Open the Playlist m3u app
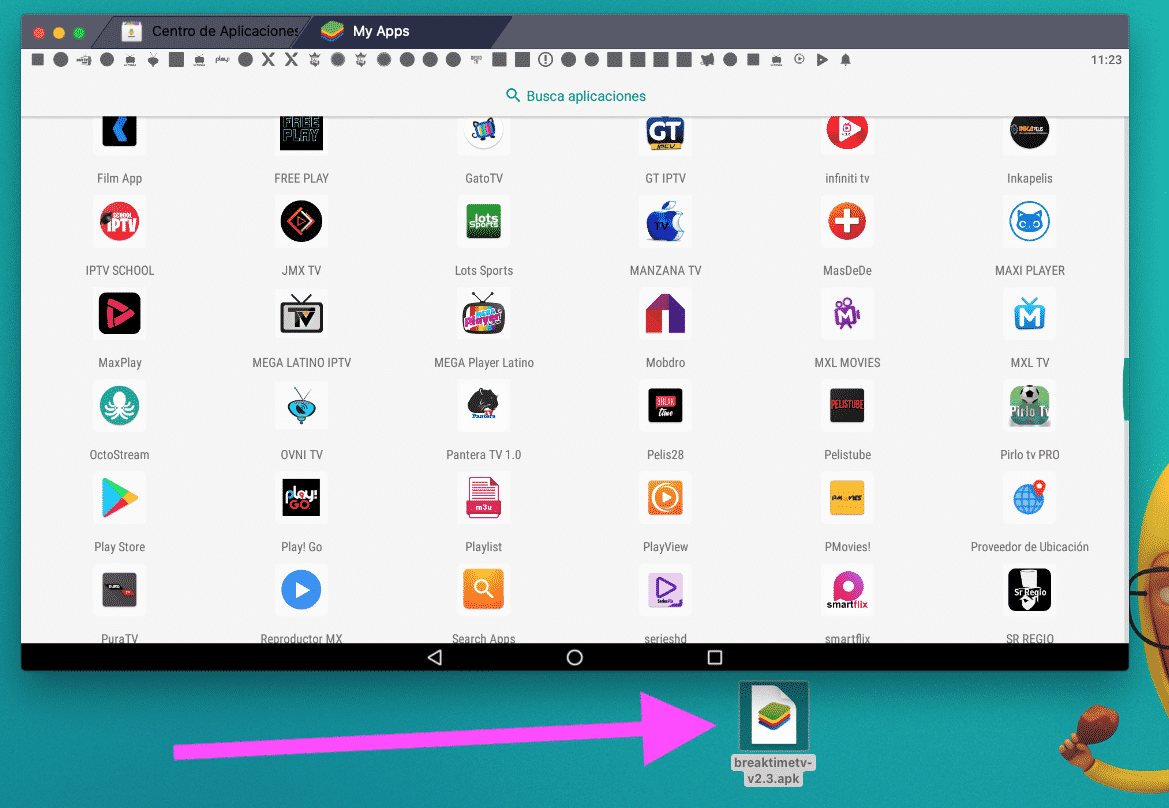Viewport: 1169px width, 808px height. coord(483,499)
